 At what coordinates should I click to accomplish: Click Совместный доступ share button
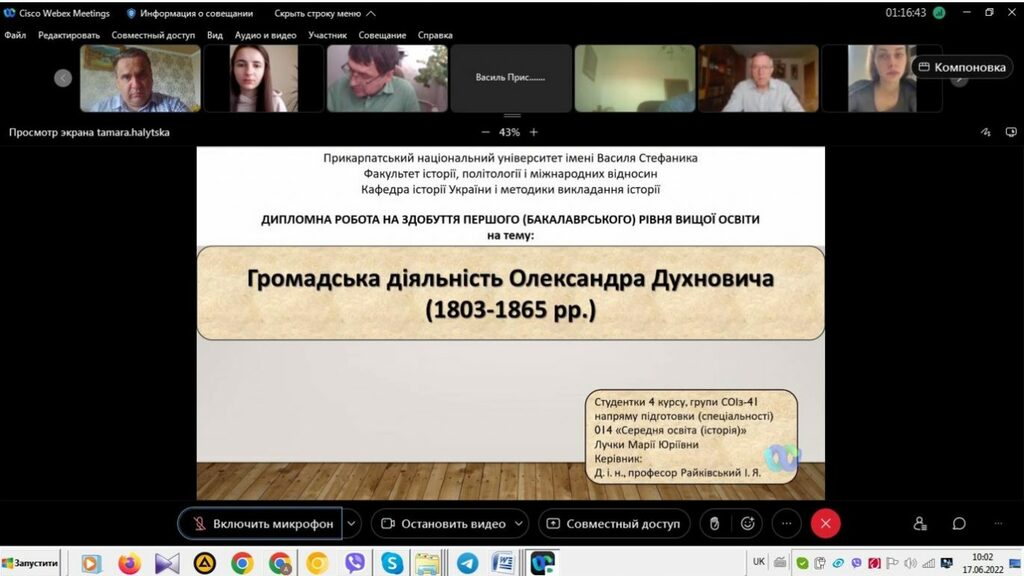[x=613, y=523]
